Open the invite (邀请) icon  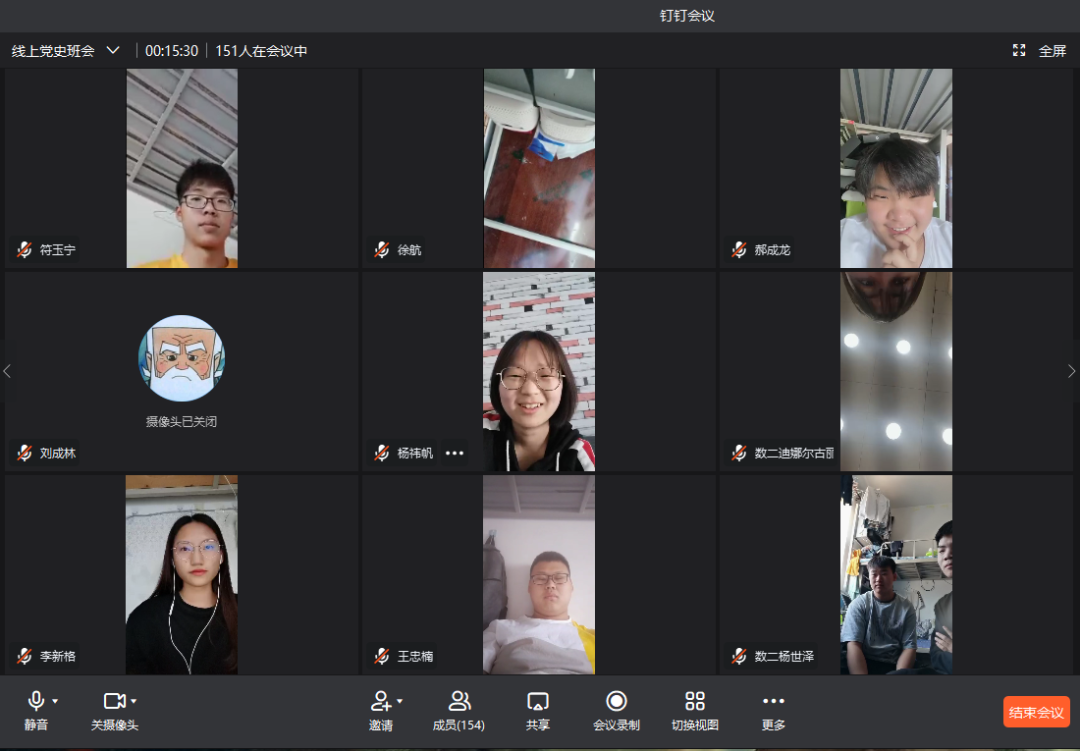pyautogui.click(x=380, y=701)
